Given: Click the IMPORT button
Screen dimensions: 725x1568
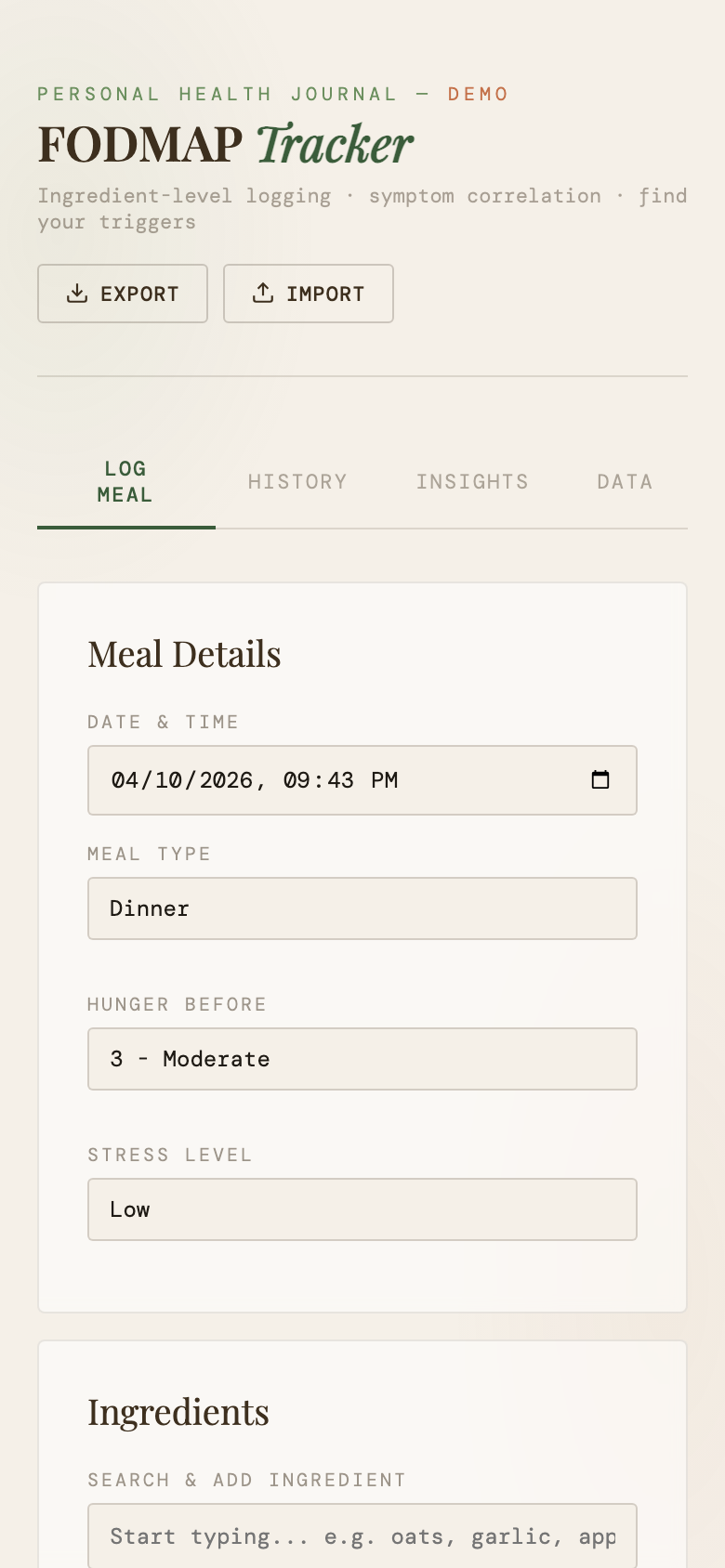Looking at the screenshot, I should click(x=308, y=293).
